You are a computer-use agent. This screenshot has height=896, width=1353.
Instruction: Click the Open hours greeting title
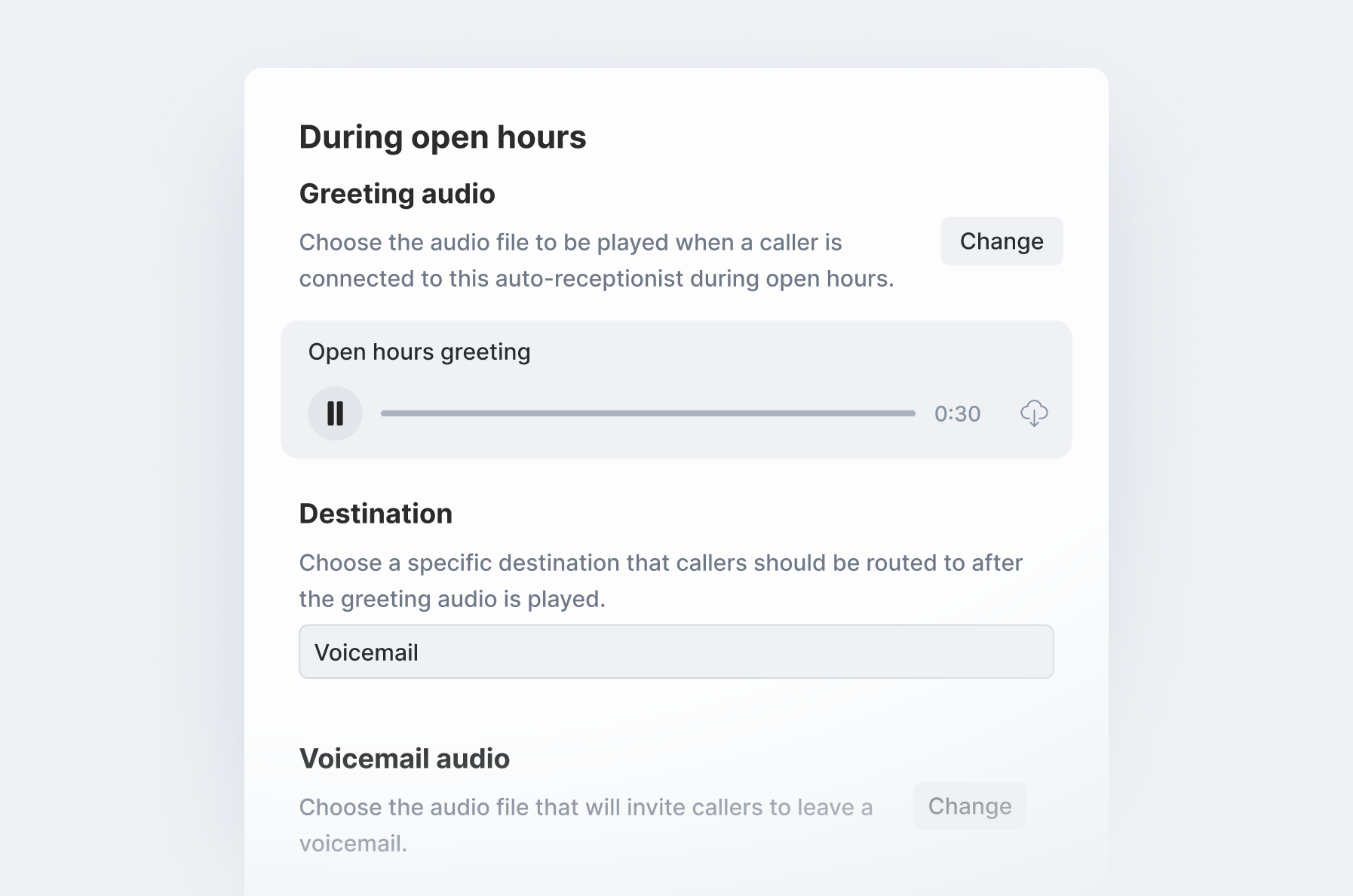[x=419, y=351]
